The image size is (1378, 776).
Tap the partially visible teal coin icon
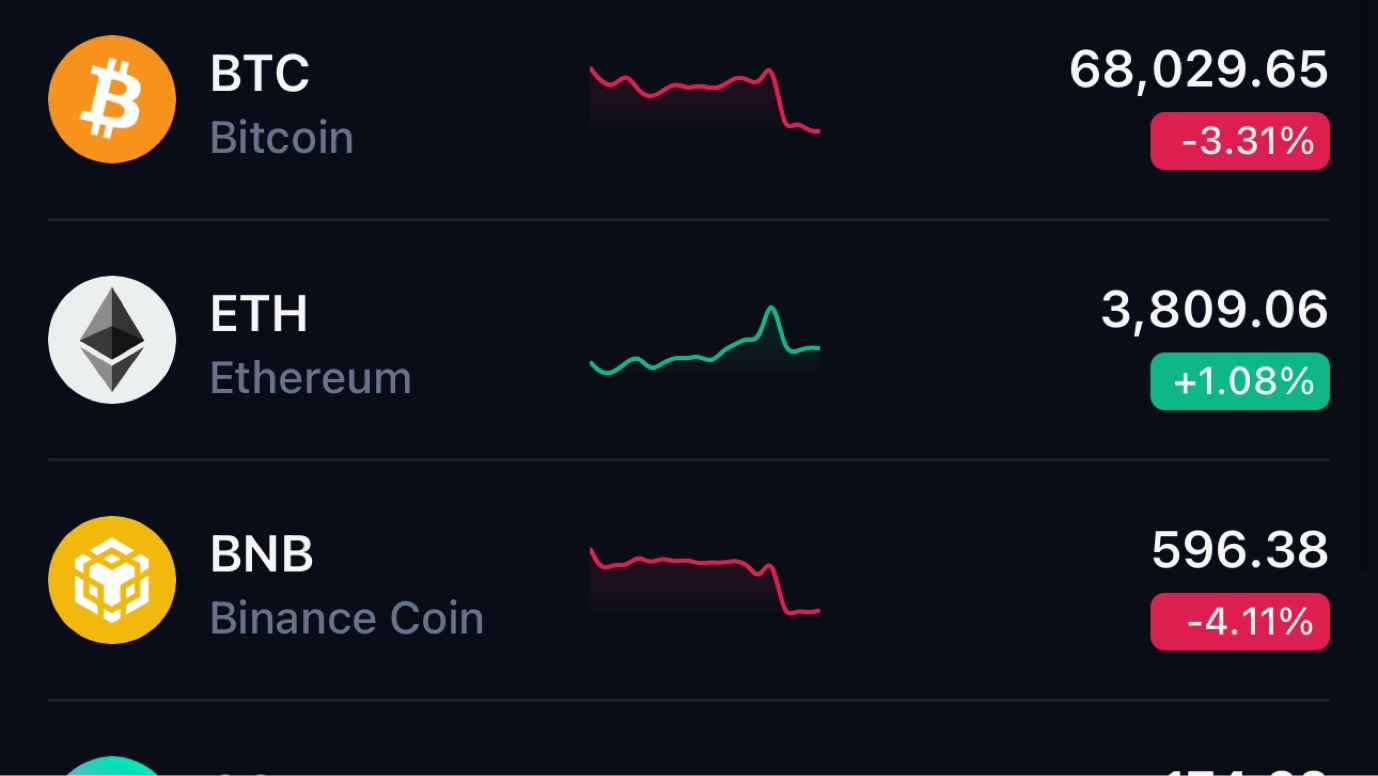[112, 767]
